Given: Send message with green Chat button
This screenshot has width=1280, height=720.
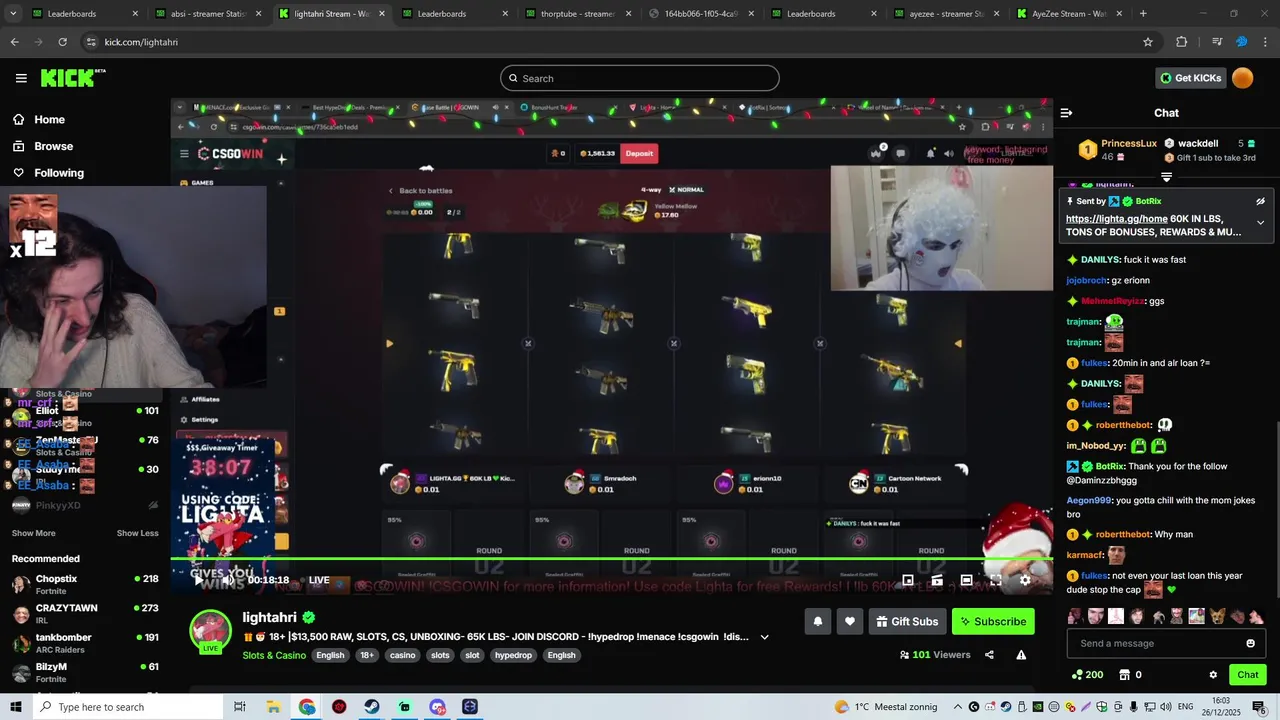Looking at the screenshot, I should coord(1248,675).
